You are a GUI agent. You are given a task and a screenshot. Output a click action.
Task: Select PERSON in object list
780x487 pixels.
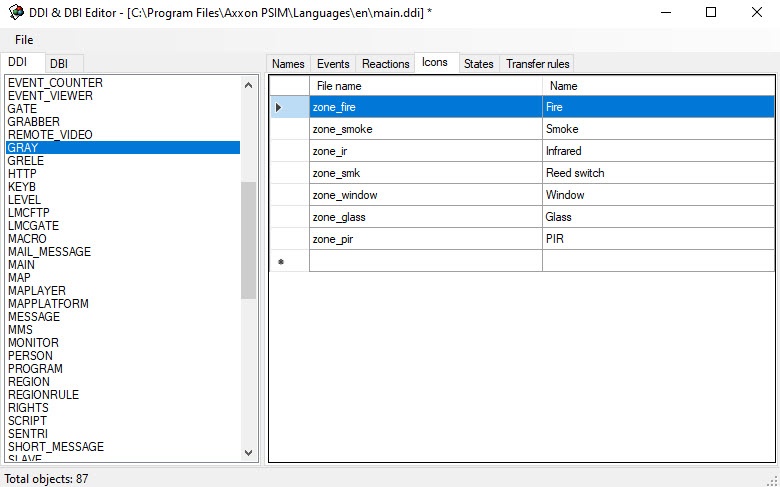tap(123, 356)
